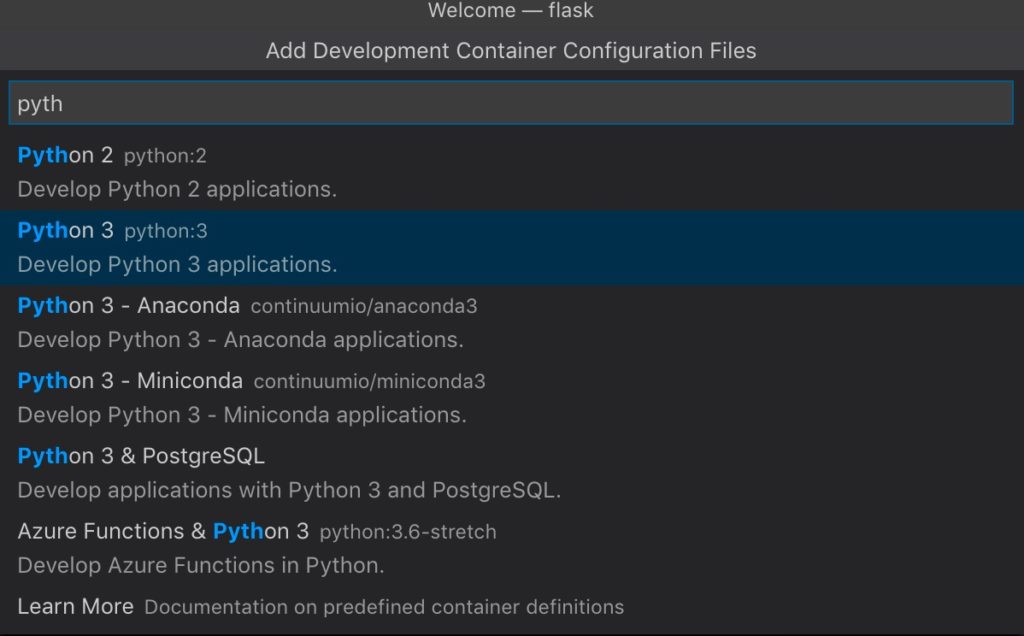Select the Python 2 container option
The image size is (1024, 636).
[x=512, y=172]
